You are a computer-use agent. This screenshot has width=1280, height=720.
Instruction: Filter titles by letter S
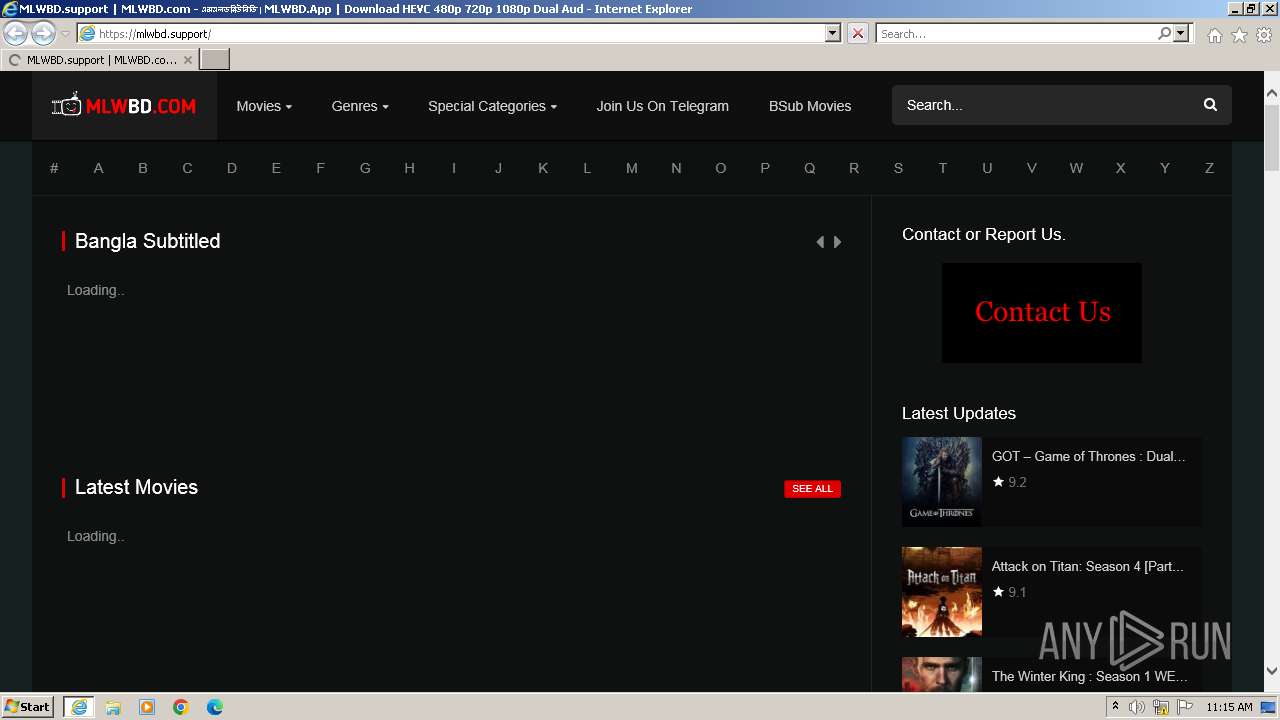coord(898,168)
